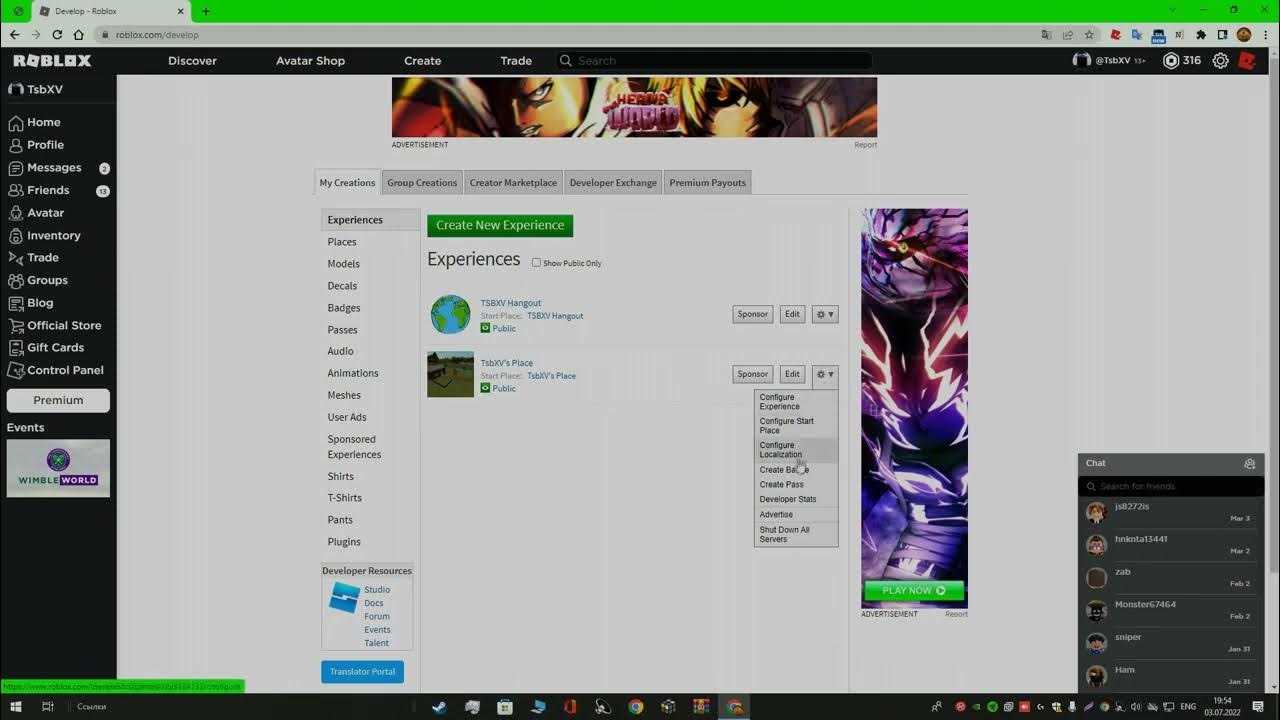Click Create New Experience button
The image size is (1280, 720).
pos(500,225)
